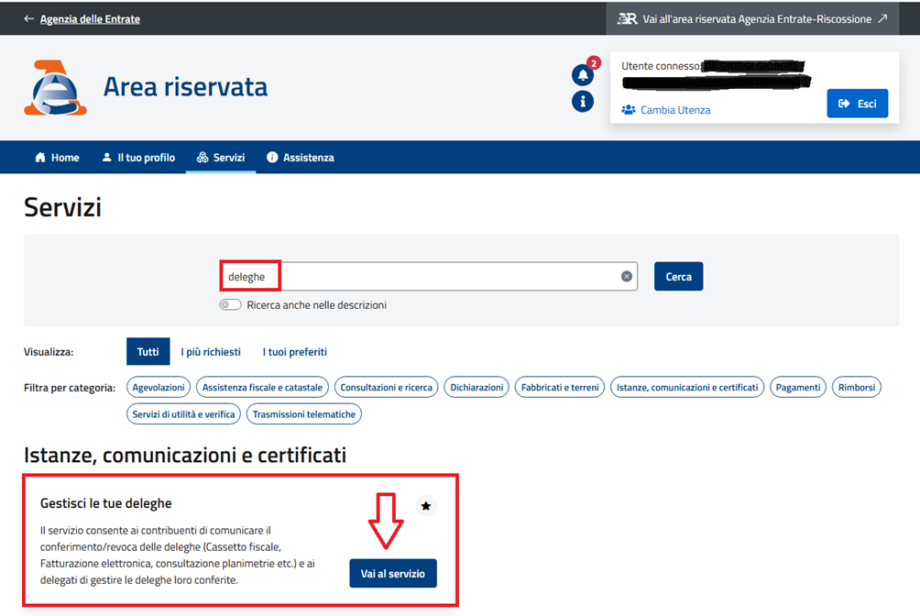Show I tuoi preferiti services
Screen dimensions: 920x616
point(295,352)
